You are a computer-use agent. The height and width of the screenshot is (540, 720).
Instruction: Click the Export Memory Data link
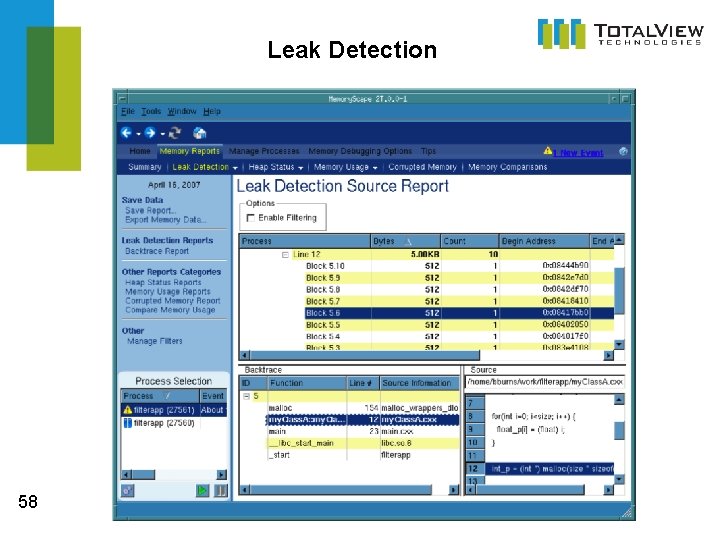[x=166, y=220]
